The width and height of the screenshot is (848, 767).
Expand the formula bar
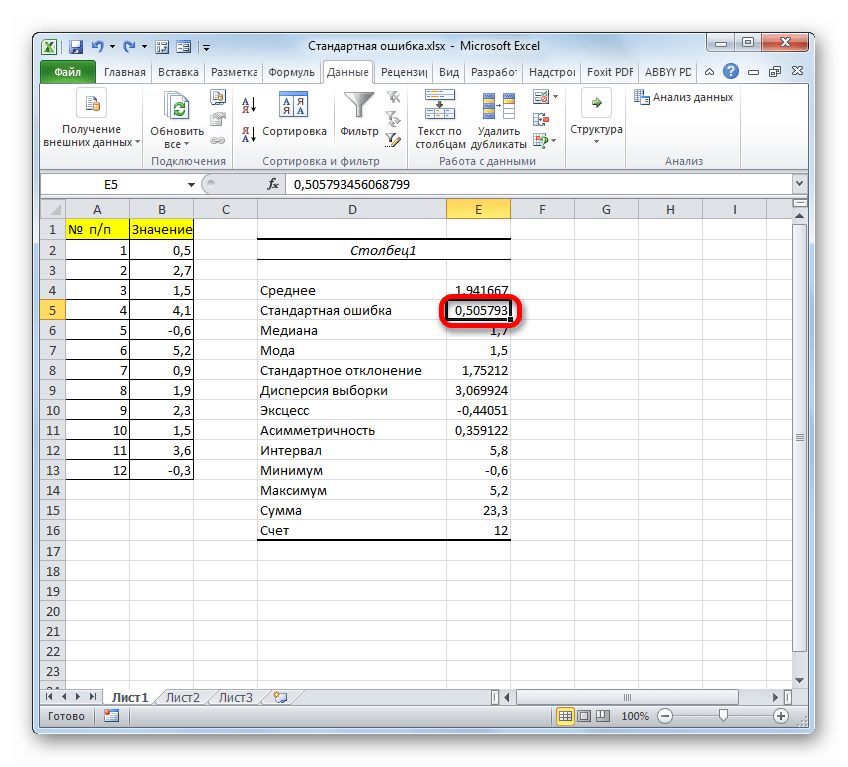pyautogui.click(x=799, y=184)
